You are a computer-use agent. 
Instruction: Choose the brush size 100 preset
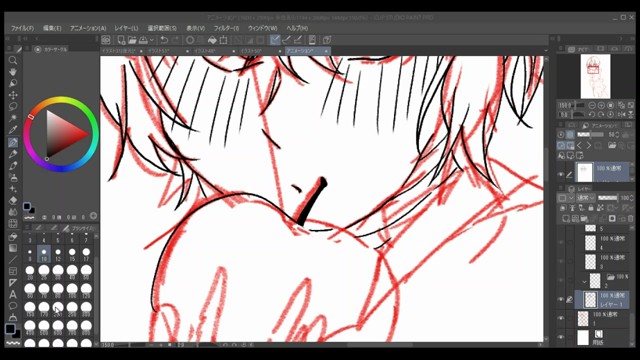(72, 291)
